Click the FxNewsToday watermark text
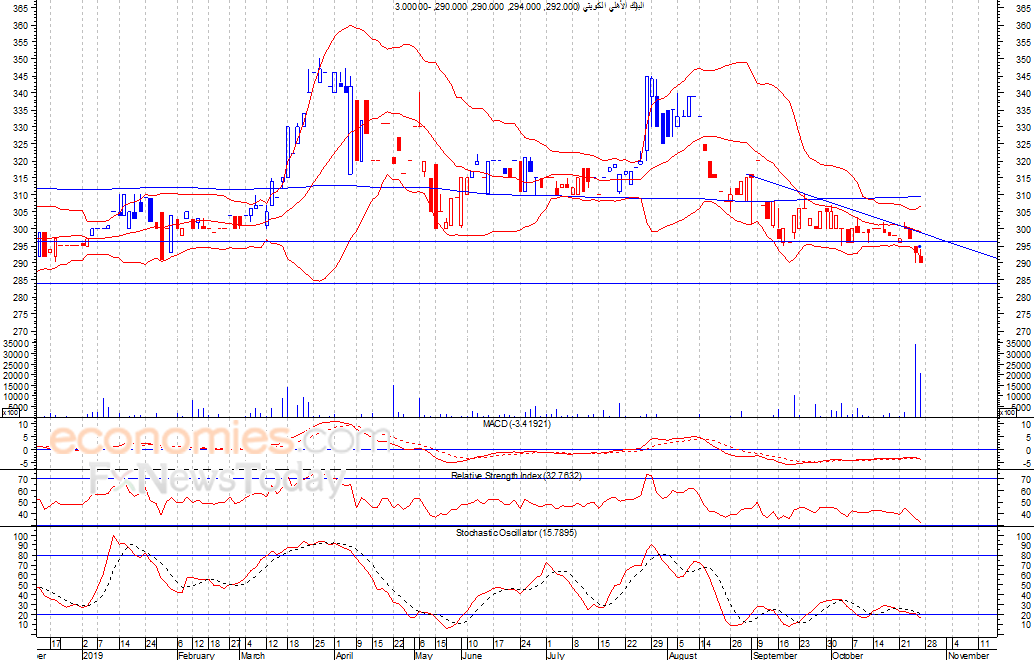1034x660 pixels. point(217,480)
